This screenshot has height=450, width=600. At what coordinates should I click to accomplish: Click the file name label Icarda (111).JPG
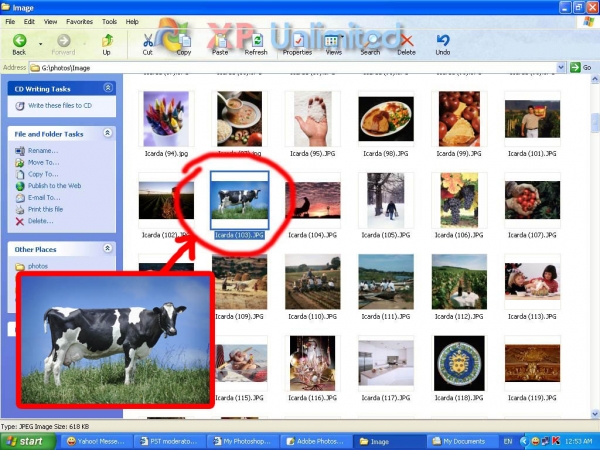pos(386,316)
